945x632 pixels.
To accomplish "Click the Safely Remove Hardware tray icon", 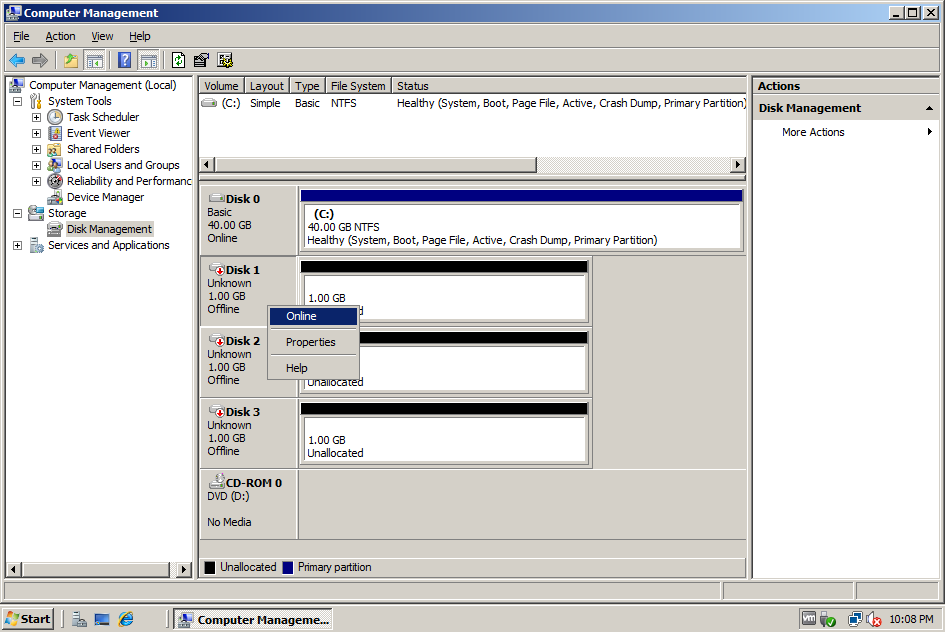I will tap(829, 619).
